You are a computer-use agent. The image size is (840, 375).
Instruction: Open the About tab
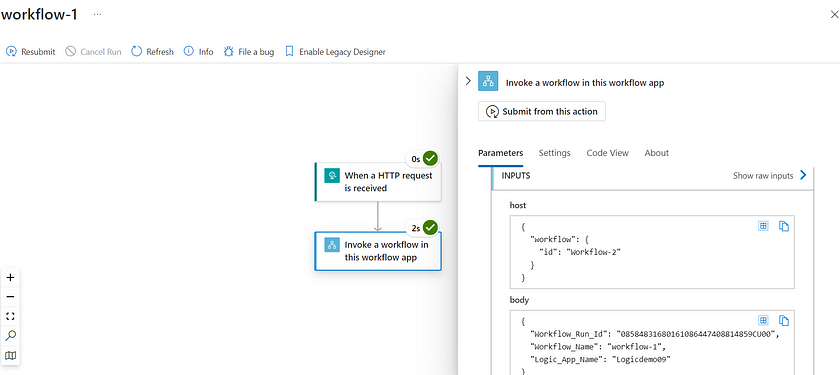tap(657, 153)
